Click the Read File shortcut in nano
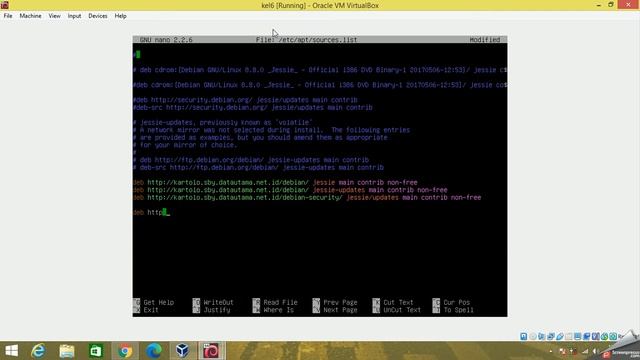 (x=275, y=302)
